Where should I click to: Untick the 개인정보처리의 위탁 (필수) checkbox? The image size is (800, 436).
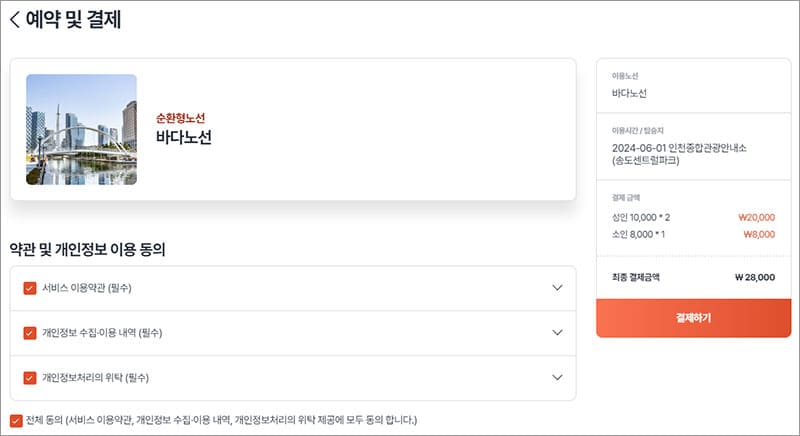[x=29, y=378]
